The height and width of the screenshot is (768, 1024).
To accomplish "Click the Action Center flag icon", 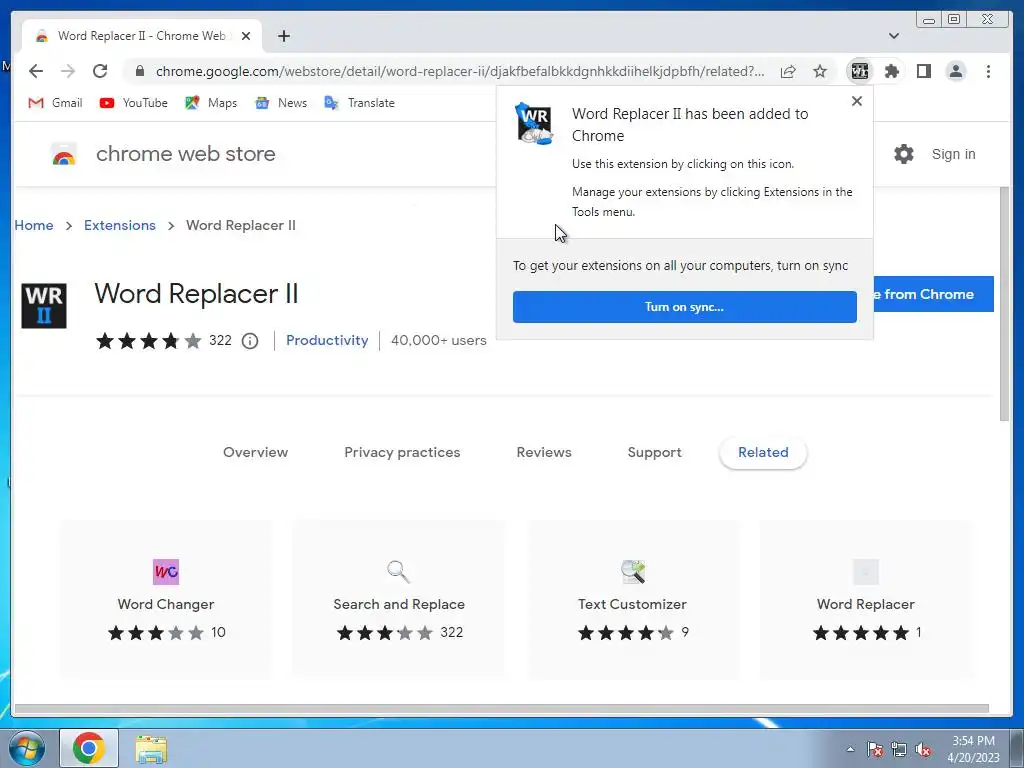I will pyautogui.click(x=874, y=749).
